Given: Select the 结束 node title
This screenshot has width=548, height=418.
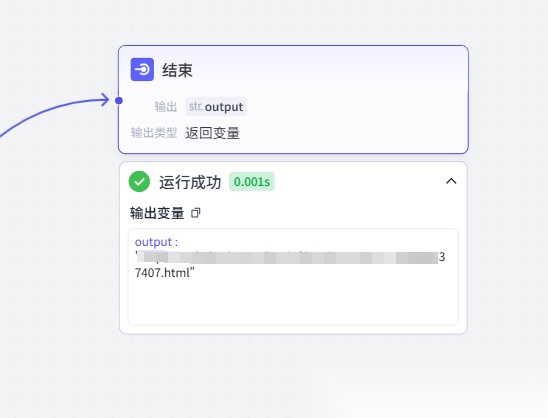Looking at the screenshot, I should (177, 70).
